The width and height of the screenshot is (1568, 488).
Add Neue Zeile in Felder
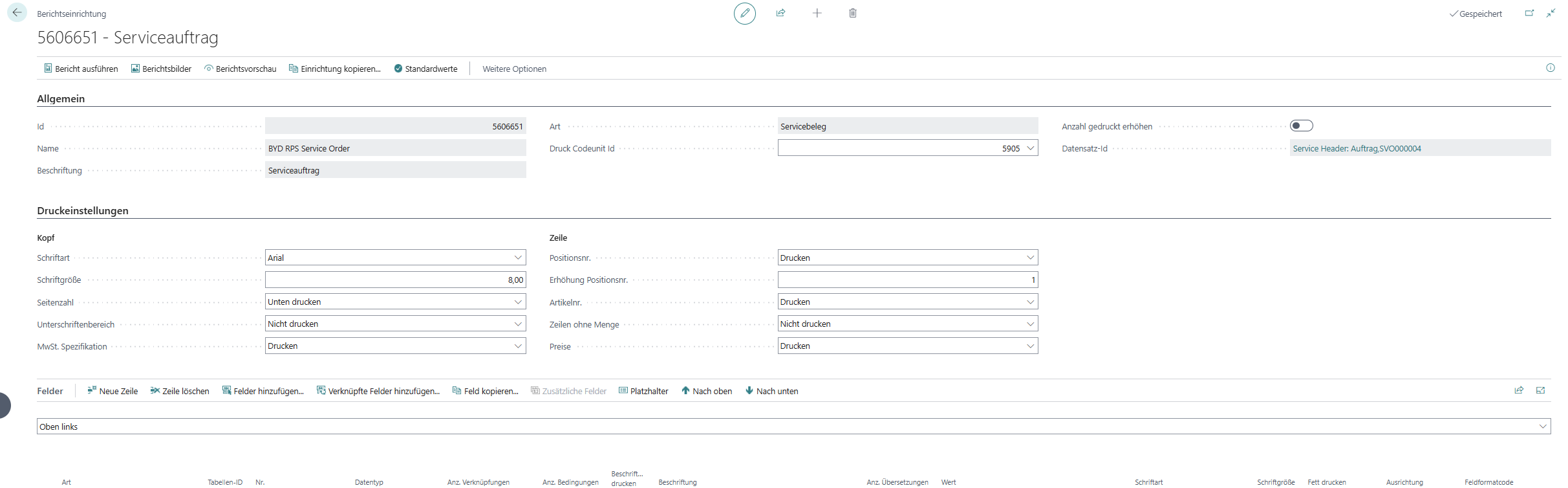[113, 391]
